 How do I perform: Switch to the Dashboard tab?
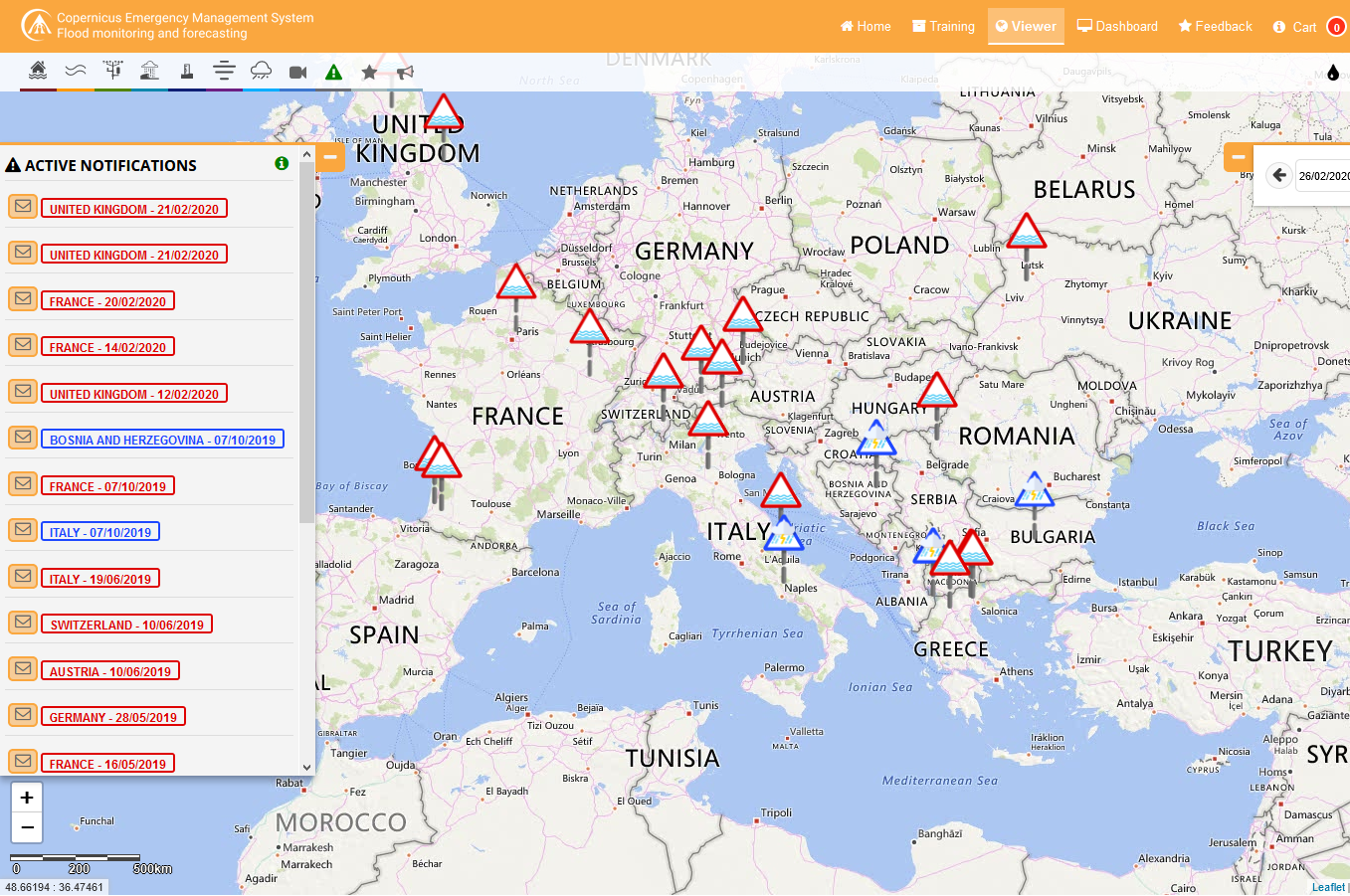[1116, 27]
